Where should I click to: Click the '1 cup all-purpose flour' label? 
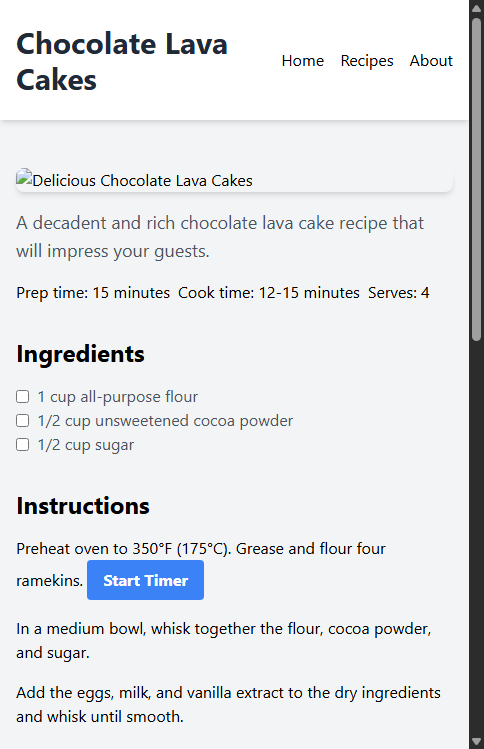click(118, 396)
